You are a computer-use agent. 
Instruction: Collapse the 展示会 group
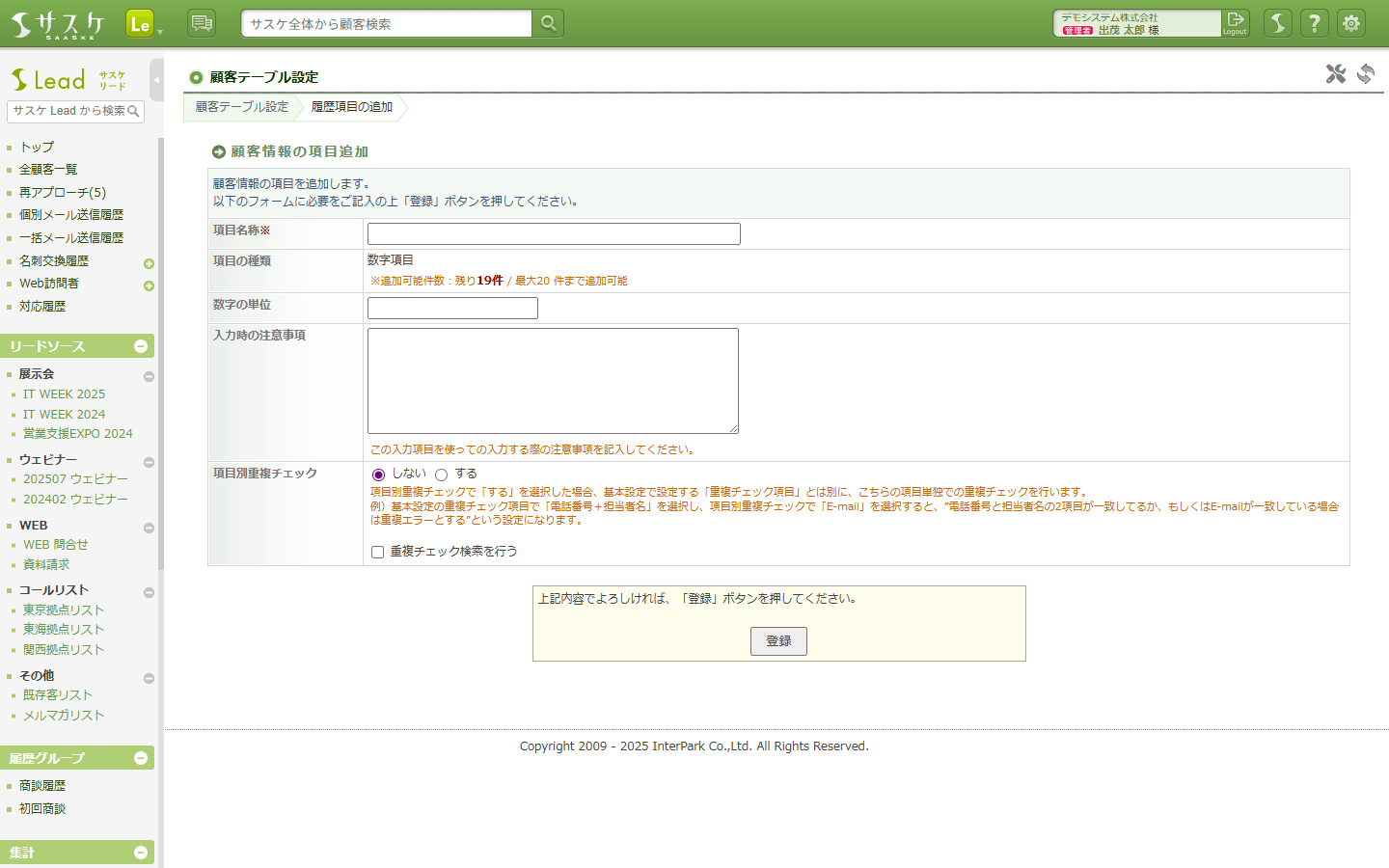coord(149,377)
